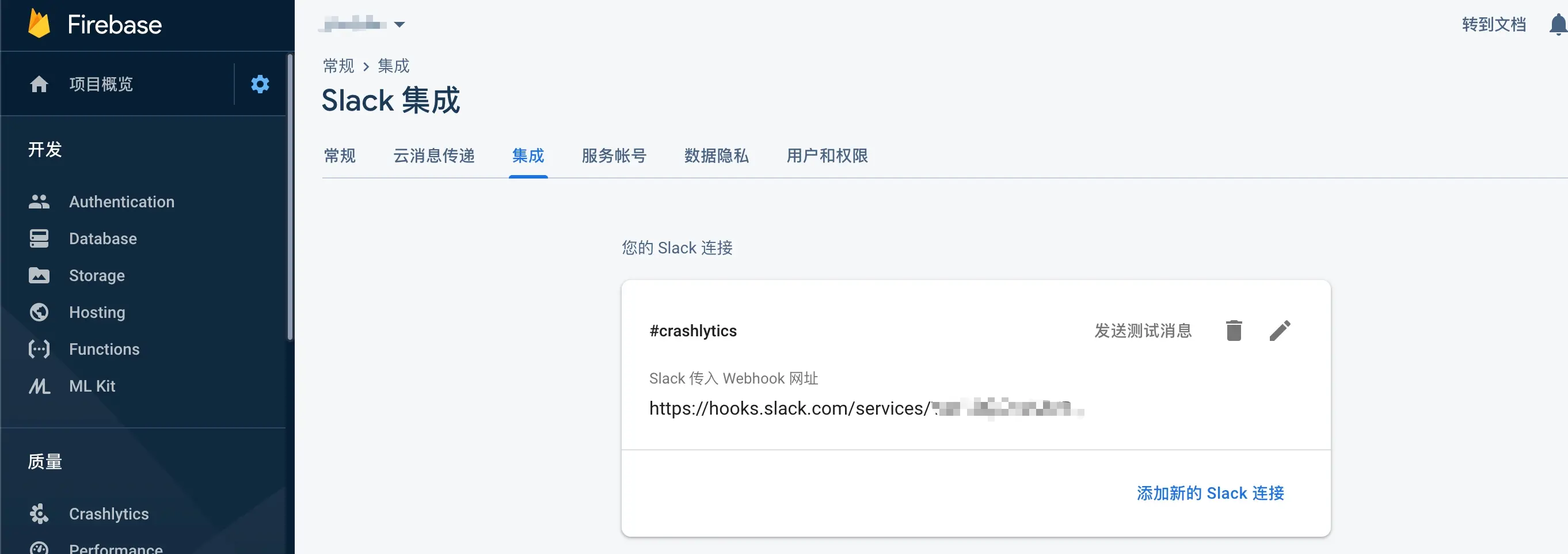Click the Firebase flame logo
Screen dimensions: 1568x554
coord(40,24)
